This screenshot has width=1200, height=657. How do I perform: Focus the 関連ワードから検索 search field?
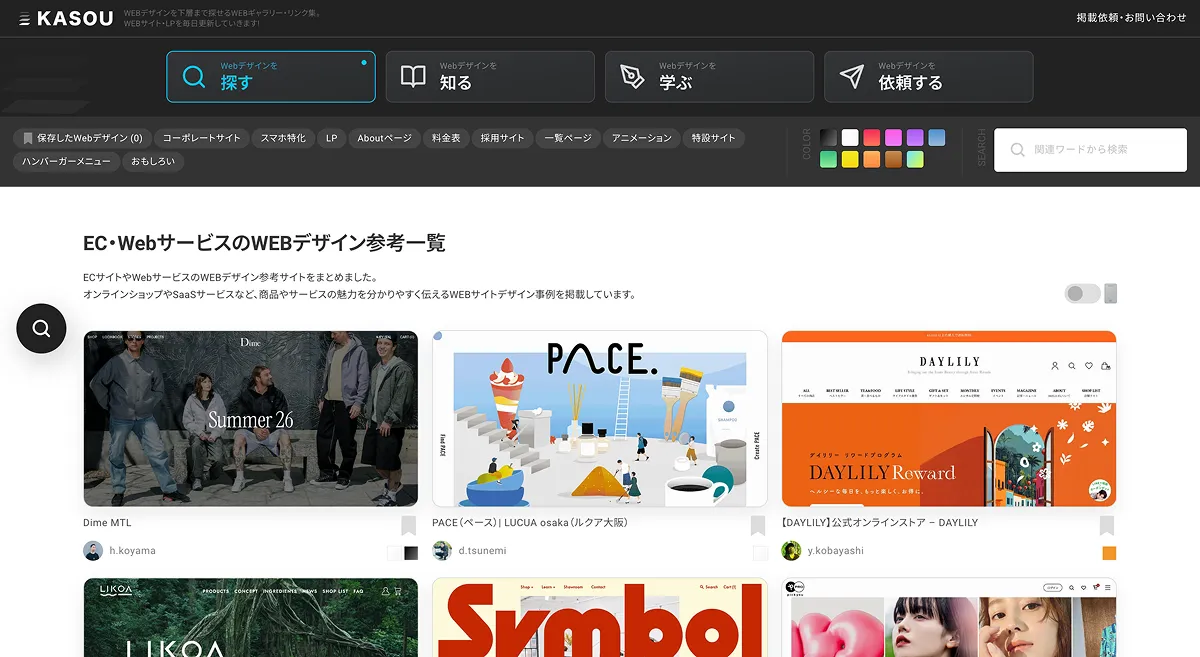(x=1091, y=150)
